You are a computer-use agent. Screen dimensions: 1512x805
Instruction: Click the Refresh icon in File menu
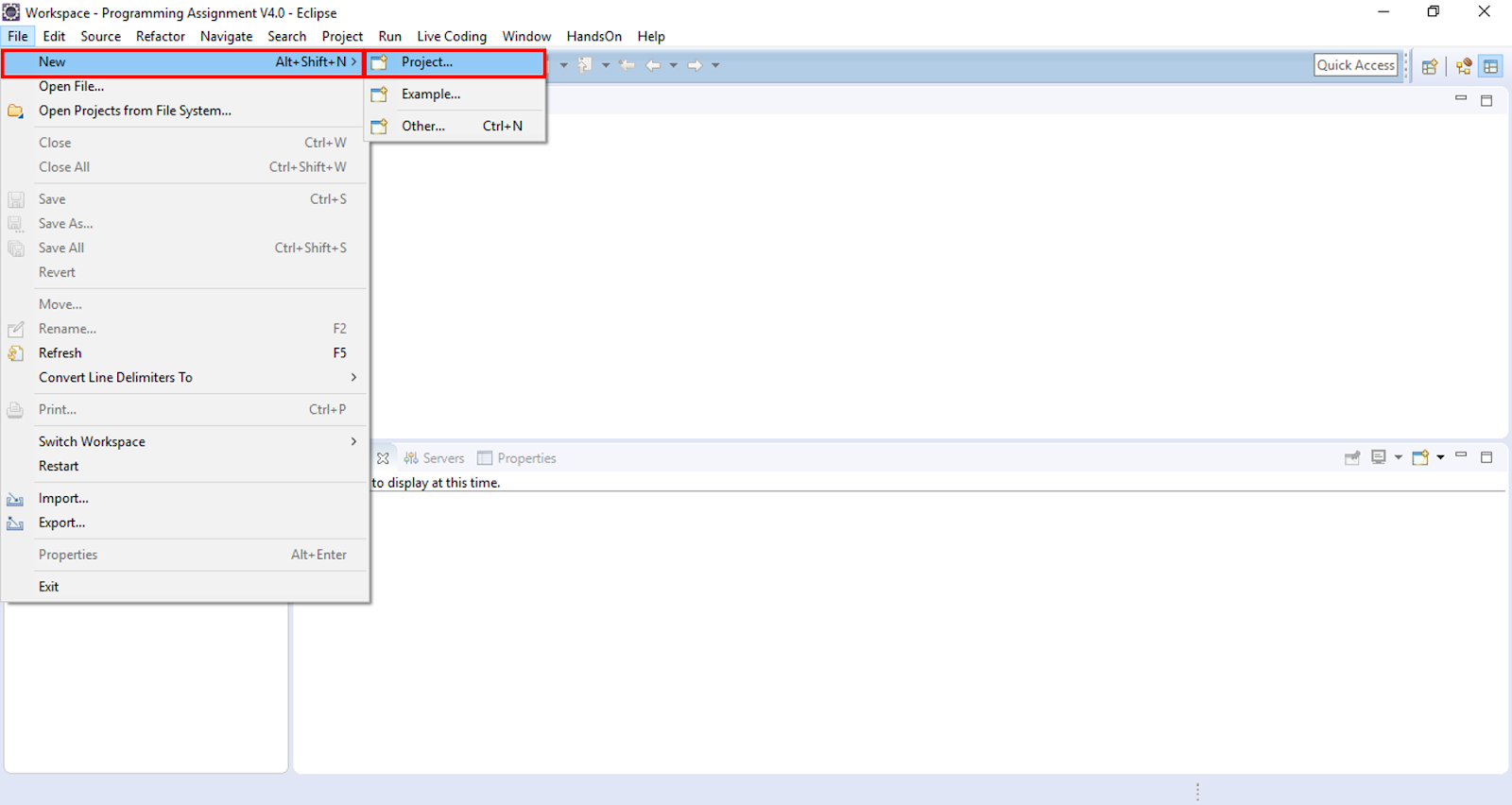pyautogui.click(x=15, y=353)
